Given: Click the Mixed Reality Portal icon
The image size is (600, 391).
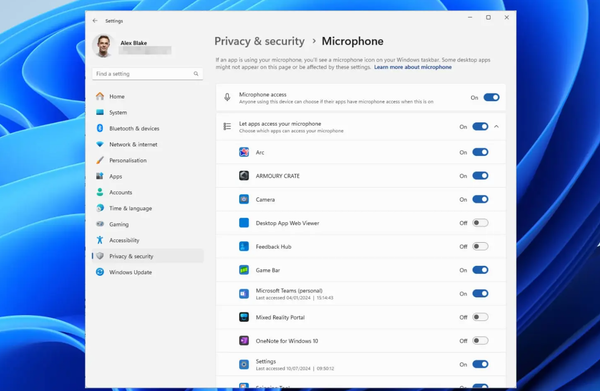Looking at the screenshot, I should tap(244, 317).
